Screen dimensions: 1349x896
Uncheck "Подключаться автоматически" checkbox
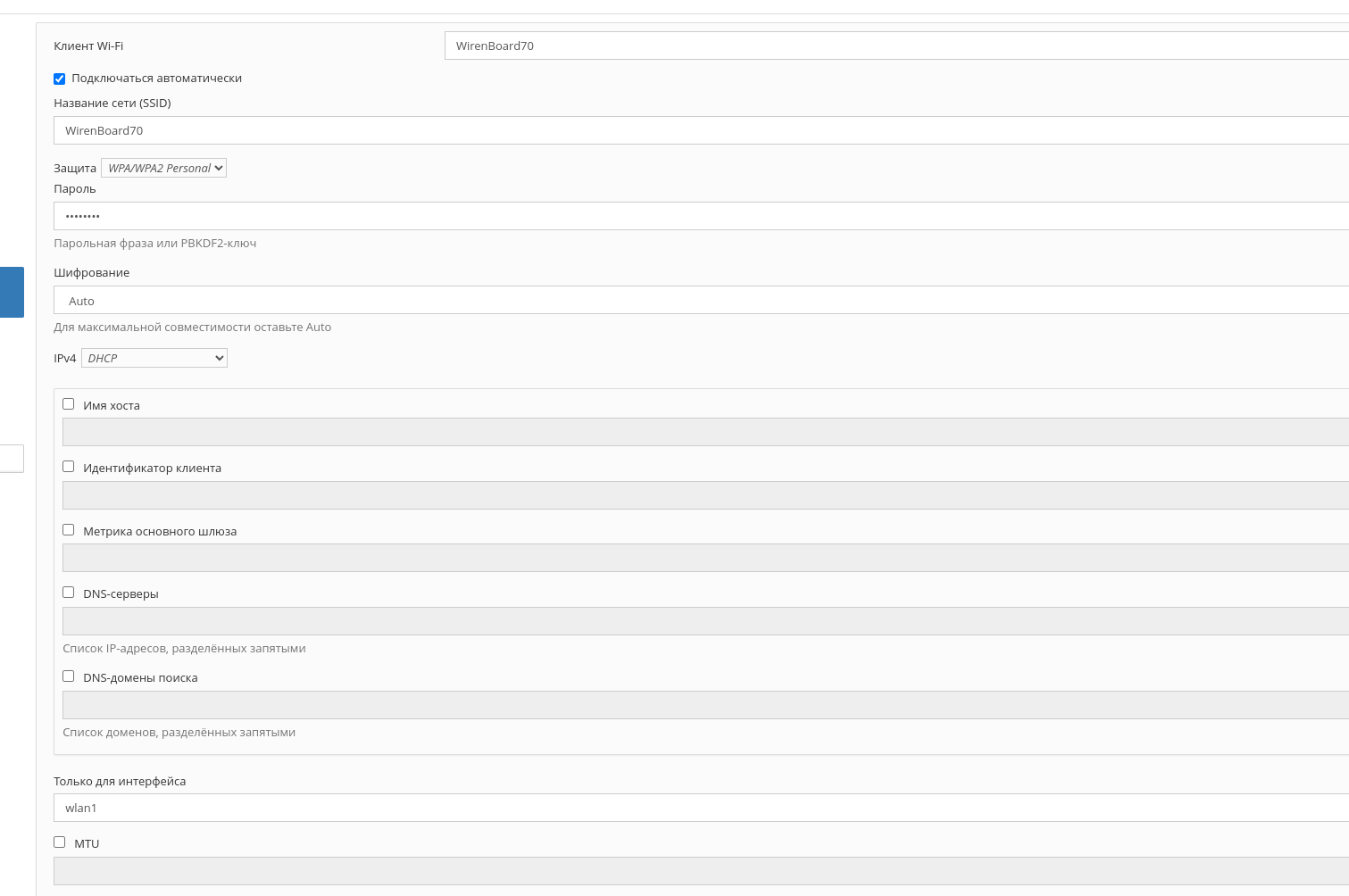click(x=60, y=79)
